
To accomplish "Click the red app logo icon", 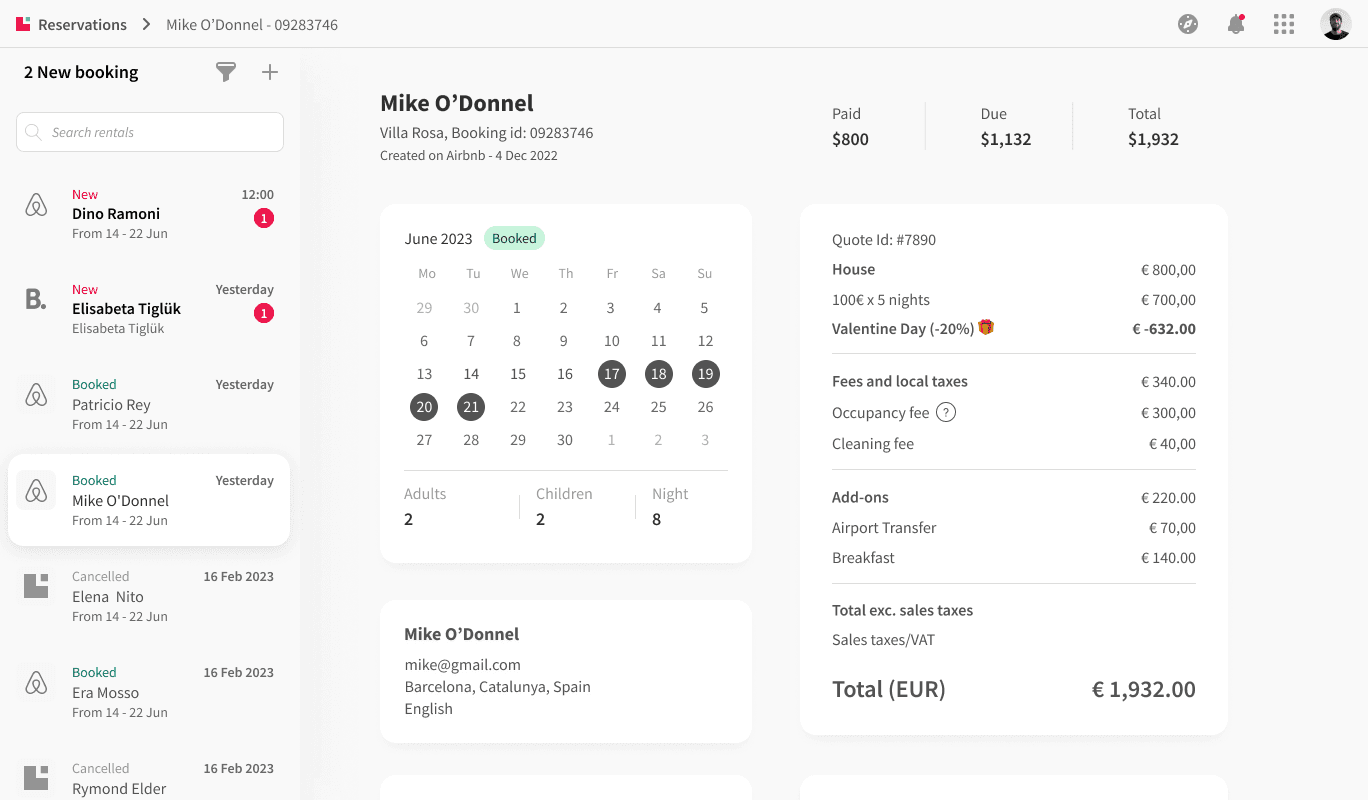I will coord(23,24).
